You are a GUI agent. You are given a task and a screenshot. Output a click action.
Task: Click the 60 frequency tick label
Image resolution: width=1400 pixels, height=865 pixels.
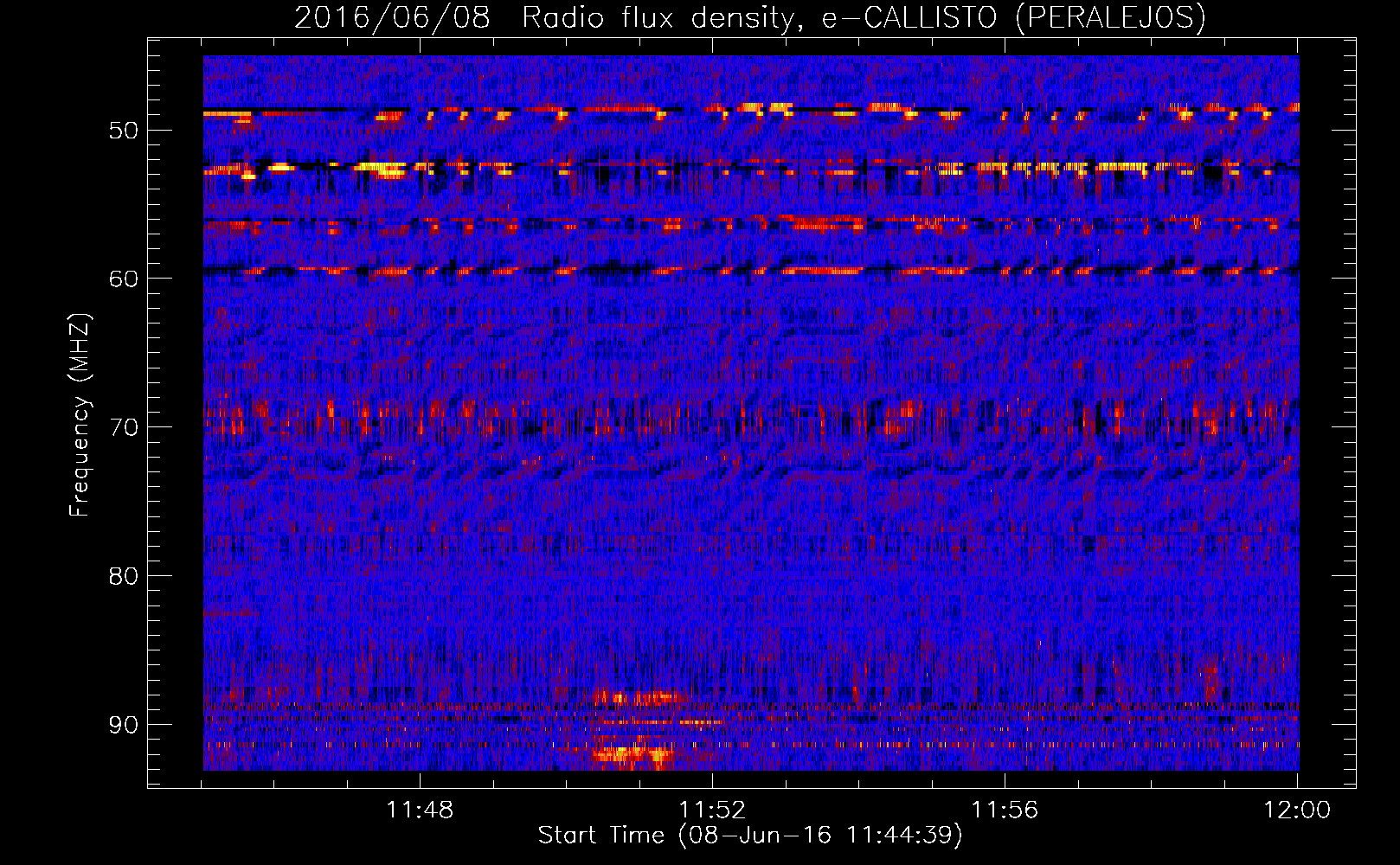pyautogui.click(x=123, y=279)
